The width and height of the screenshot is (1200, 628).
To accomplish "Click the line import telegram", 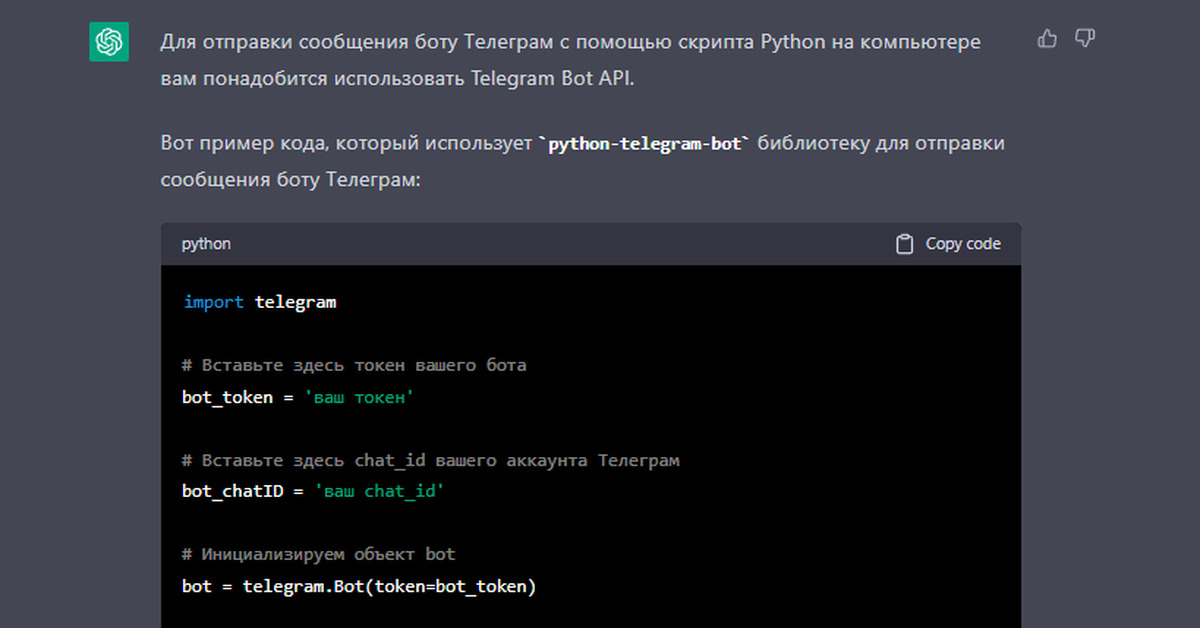I will pyautogui.click(x=260, y=302).
